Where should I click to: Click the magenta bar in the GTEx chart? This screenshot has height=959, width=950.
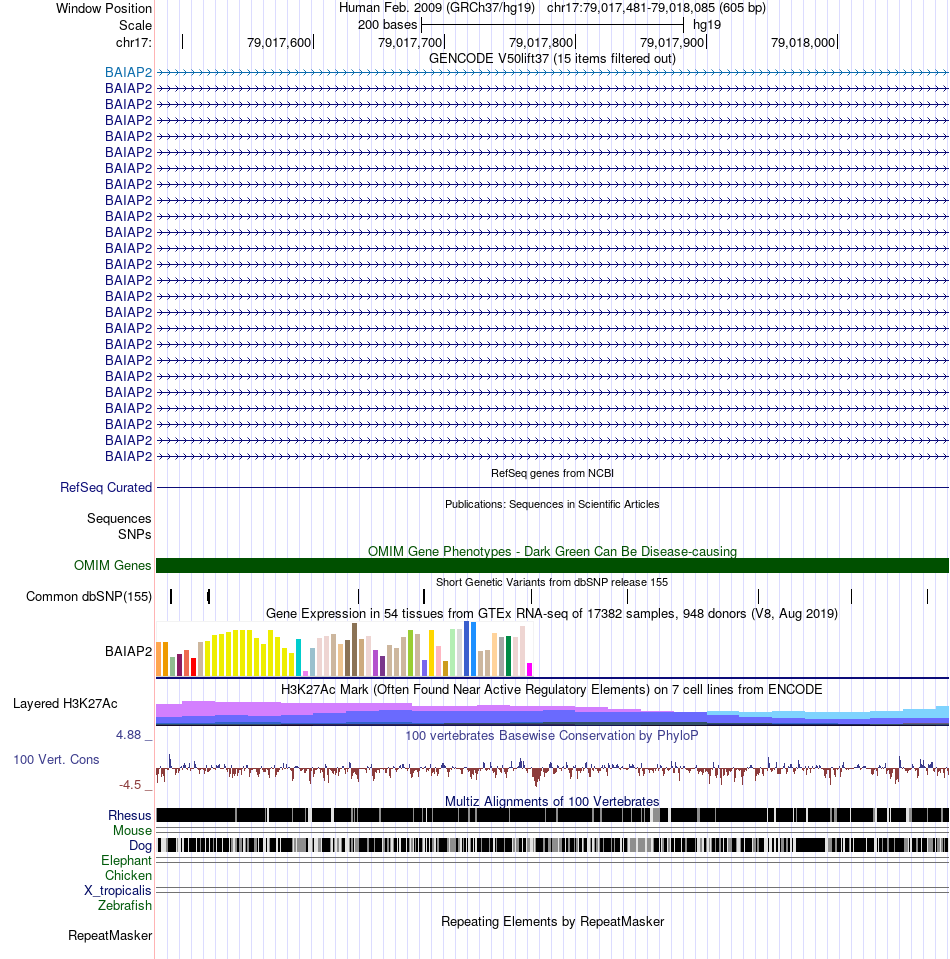530,669
